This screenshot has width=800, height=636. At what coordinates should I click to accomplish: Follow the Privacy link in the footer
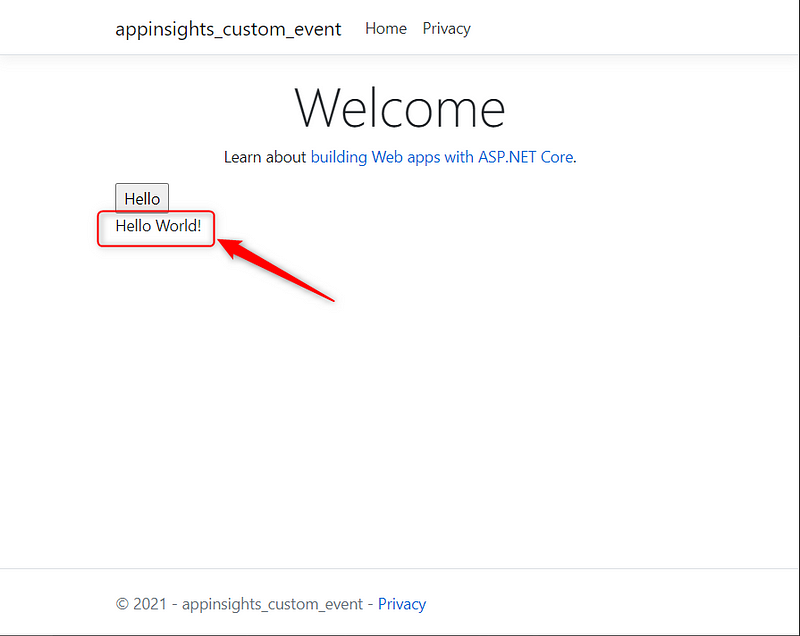point(401,604)
